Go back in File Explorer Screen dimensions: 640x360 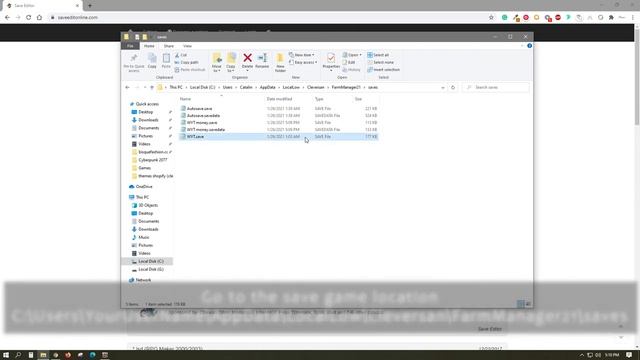pos(127,87)
